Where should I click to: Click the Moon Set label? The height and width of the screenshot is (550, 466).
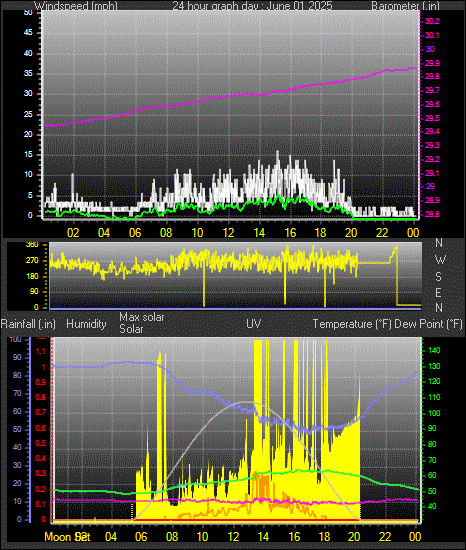coord(67,537)
